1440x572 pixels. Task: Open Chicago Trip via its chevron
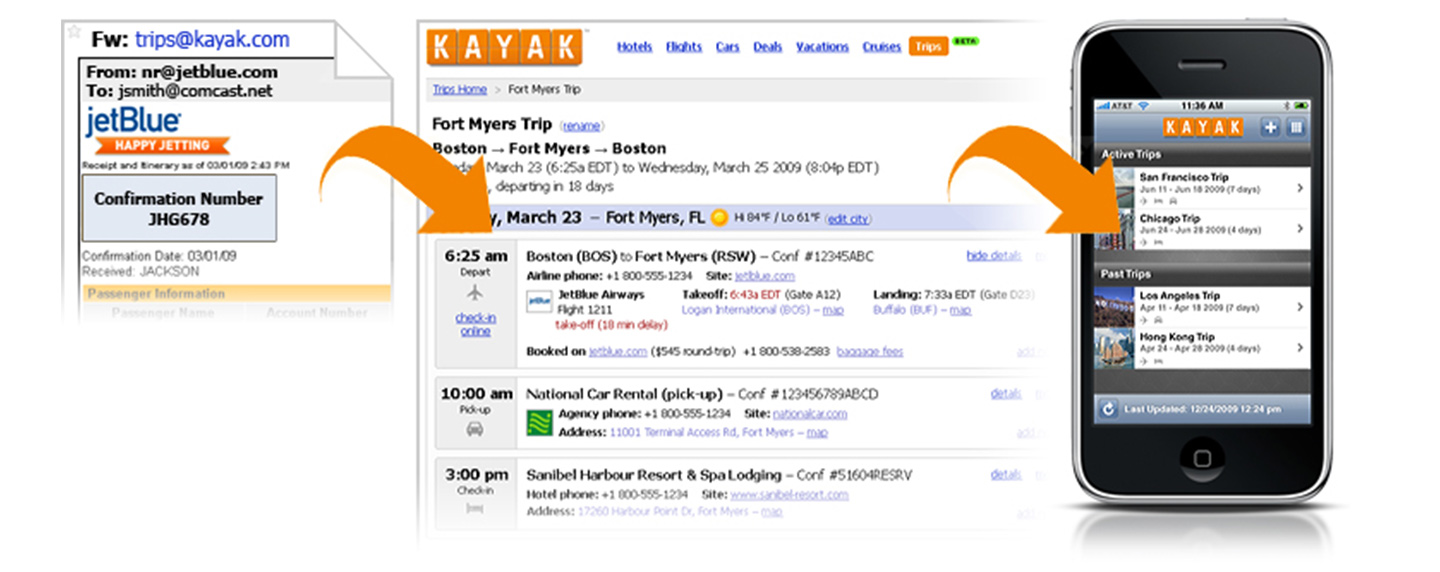click(x=1299, y=228)
